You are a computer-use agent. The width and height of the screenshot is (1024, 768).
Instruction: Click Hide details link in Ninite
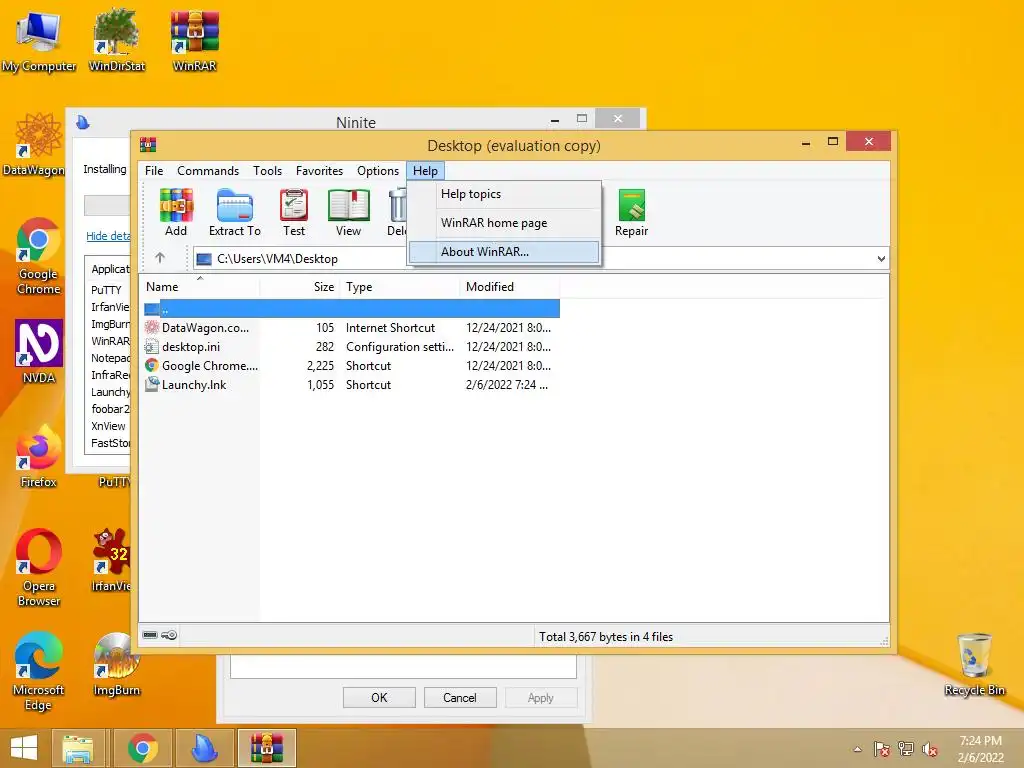(x=108, y=236)
